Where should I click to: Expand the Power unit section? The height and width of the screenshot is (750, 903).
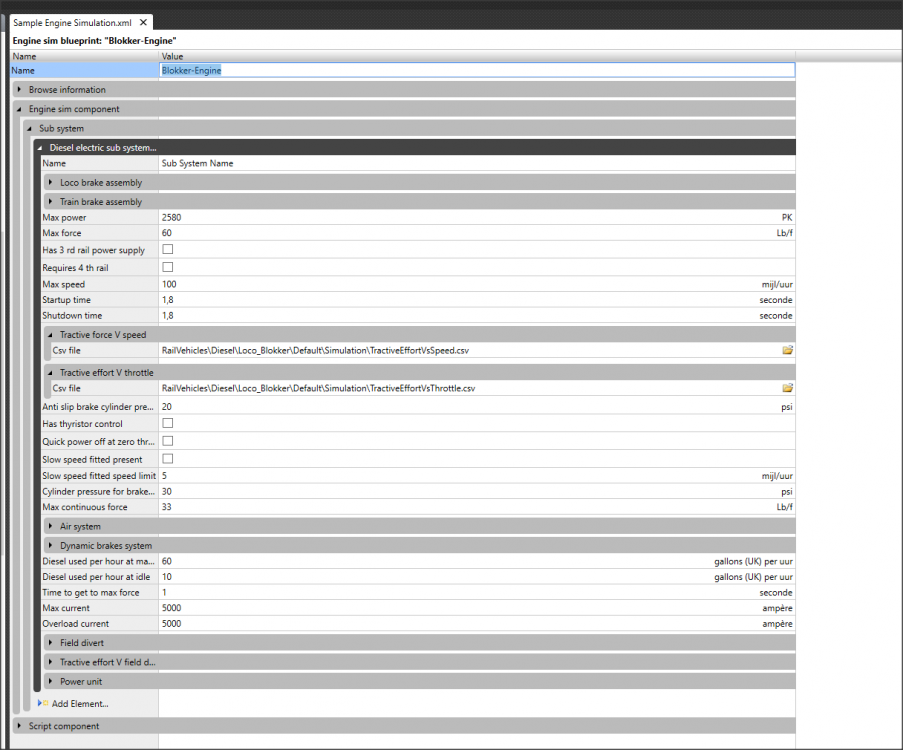click(x=50, y=682)
